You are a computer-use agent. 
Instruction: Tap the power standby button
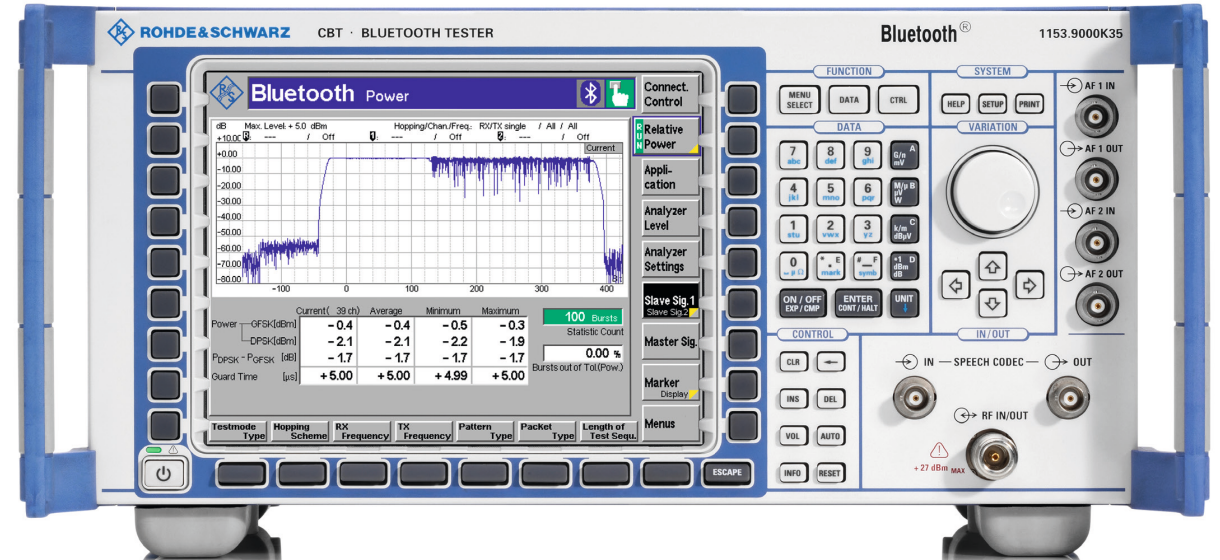[x=163, y=475]
